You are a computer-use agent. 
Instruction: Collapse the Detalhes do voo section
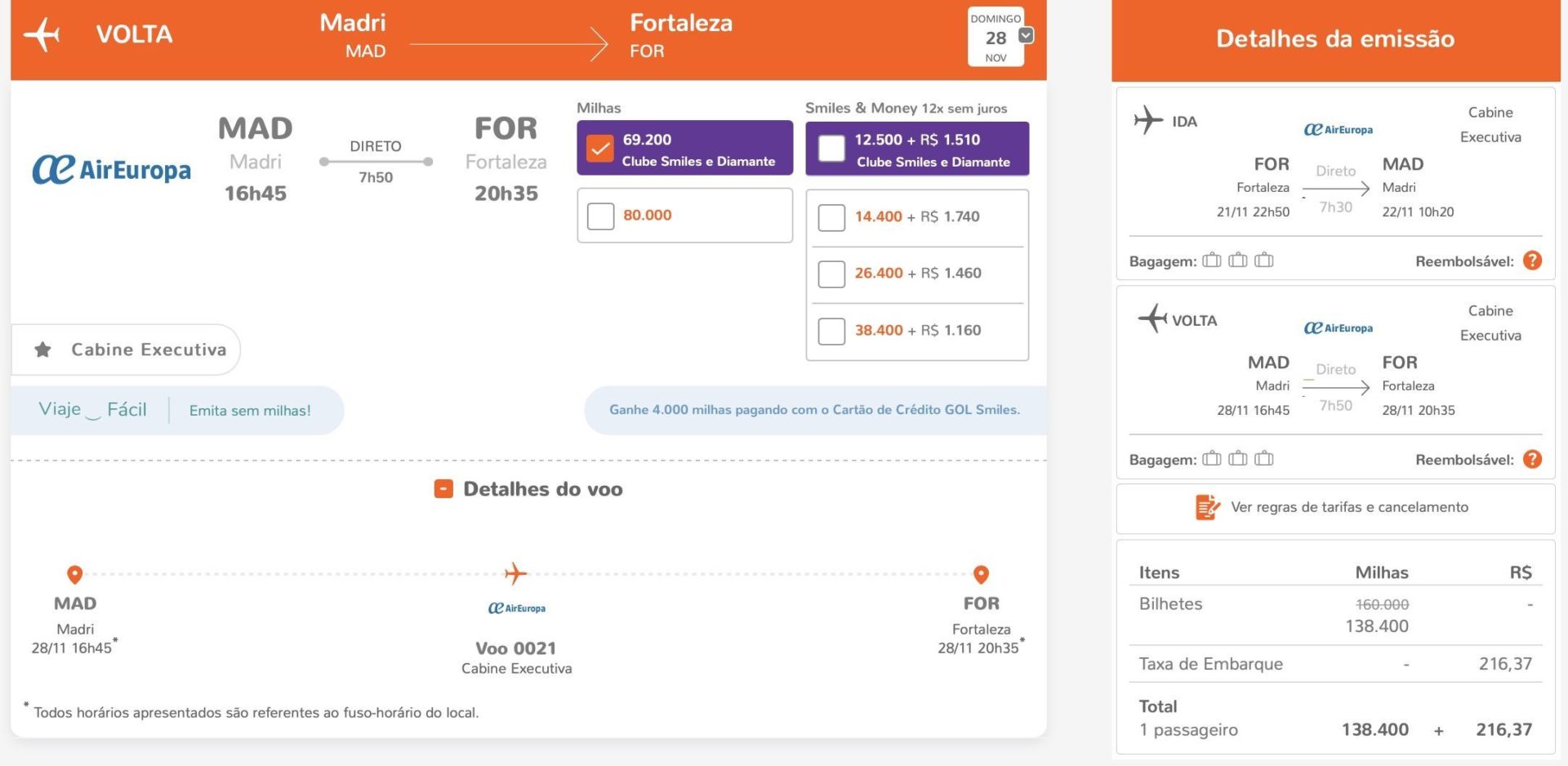(x=443, y=489)
